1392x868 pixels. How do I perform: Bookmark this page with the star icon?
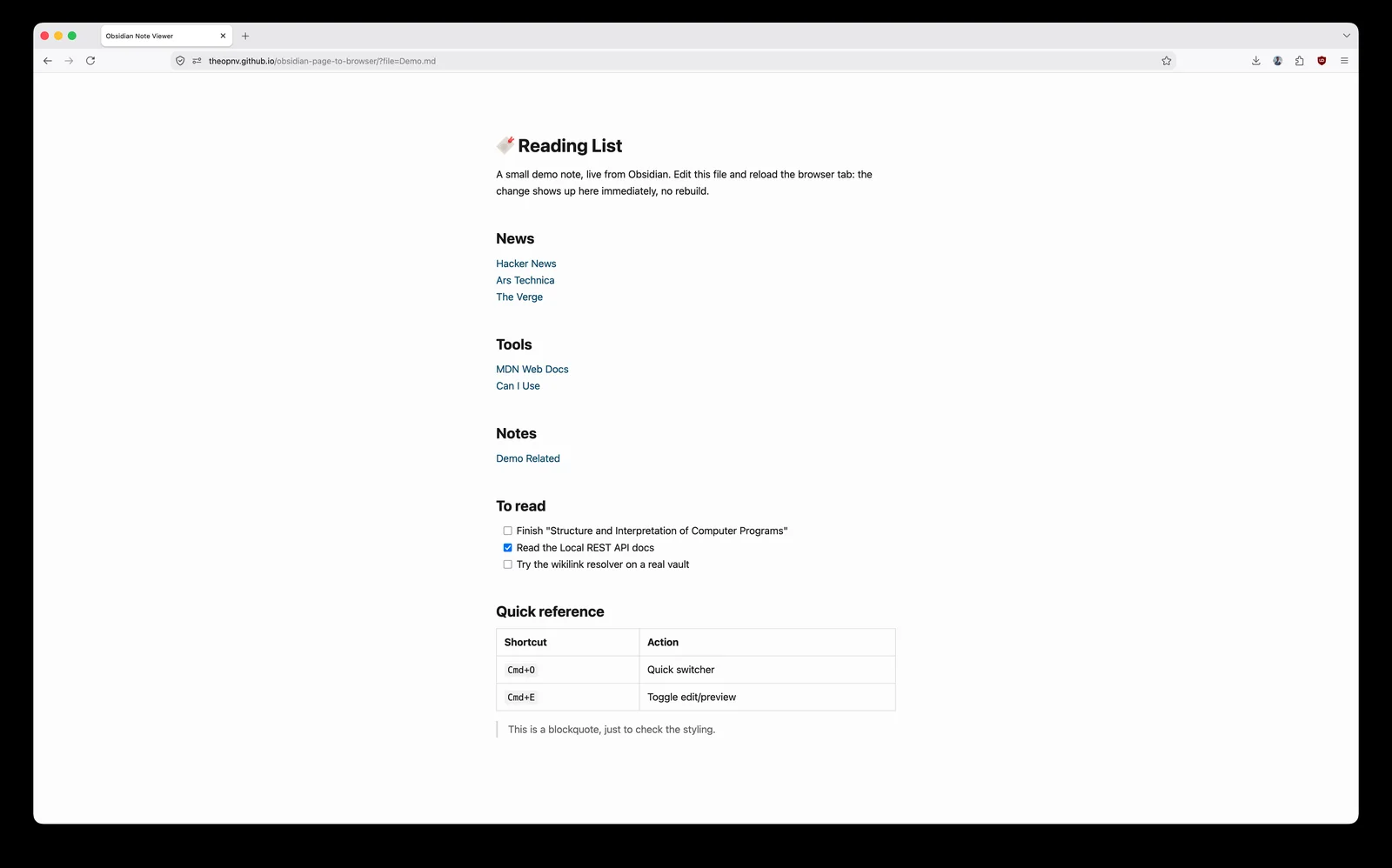1167,61
